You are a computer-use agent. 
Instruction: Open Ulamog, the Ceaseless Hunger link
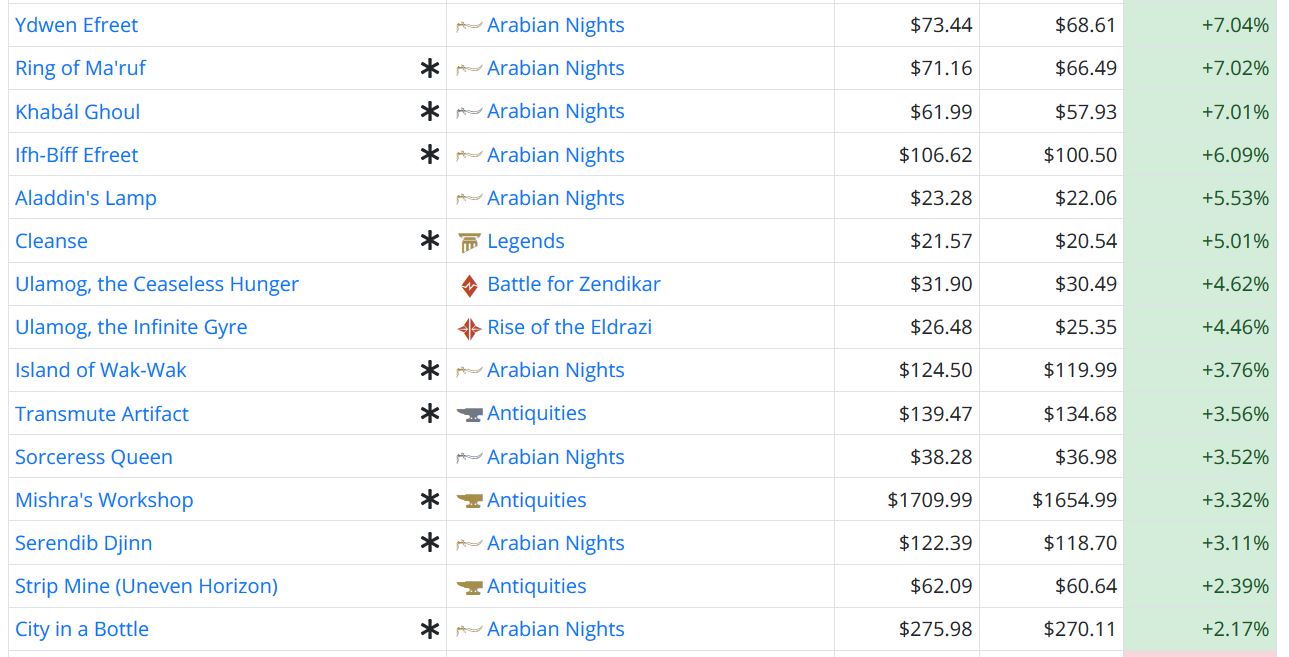(157, 284)
